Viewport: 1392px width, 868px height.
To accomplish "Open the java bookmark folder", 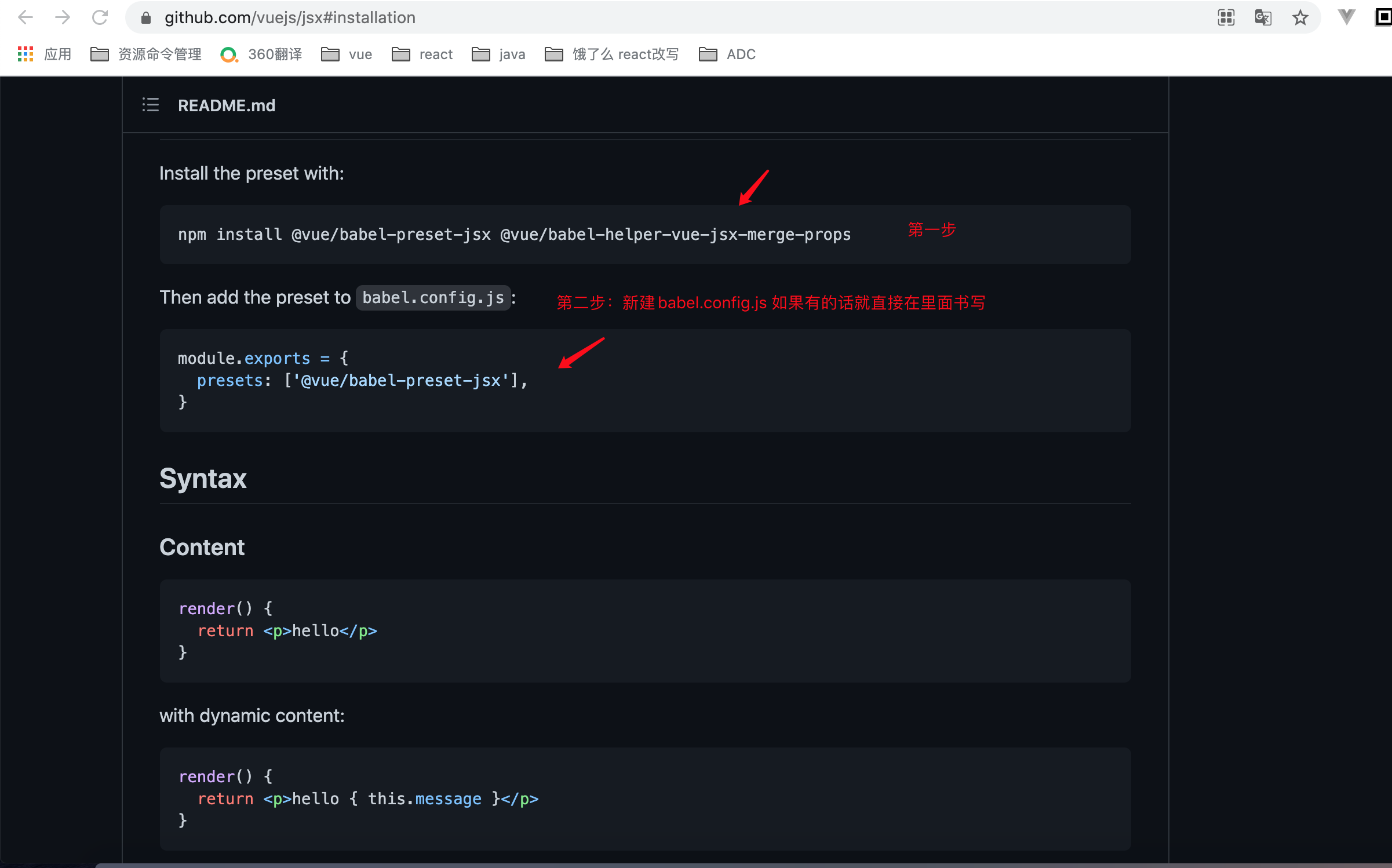I will (498, 54).
